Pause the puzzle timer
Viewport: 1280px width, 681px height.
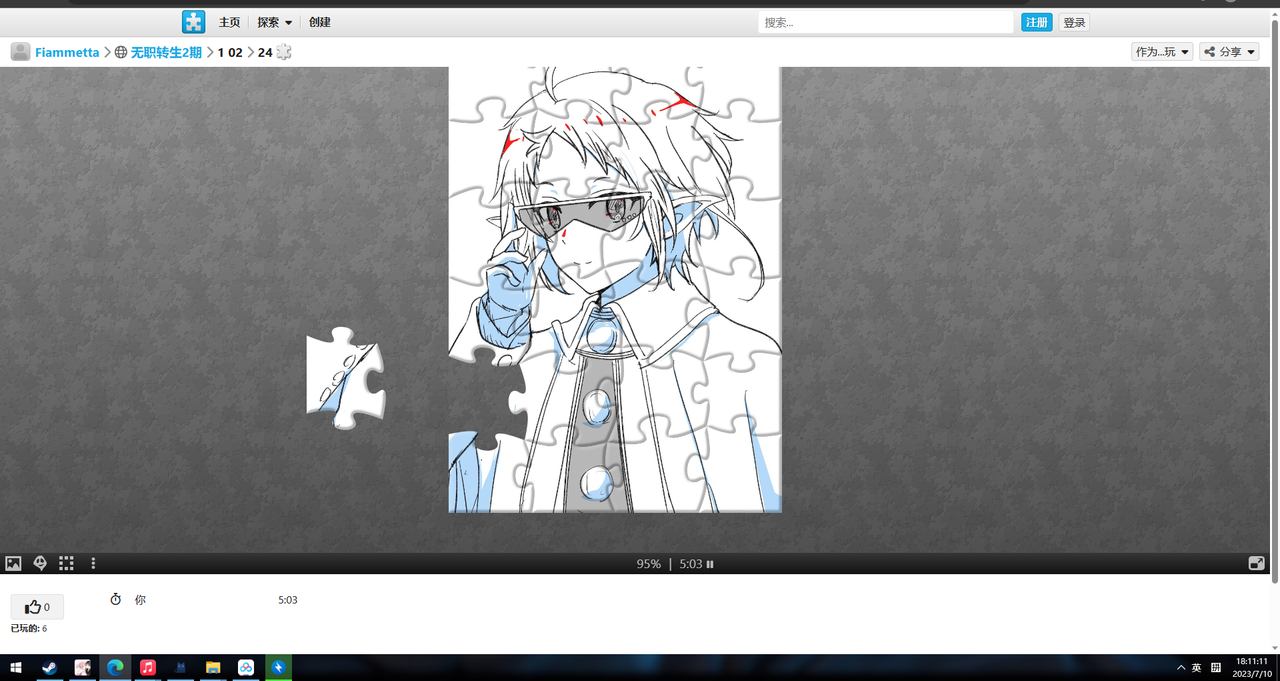[710, 564]
